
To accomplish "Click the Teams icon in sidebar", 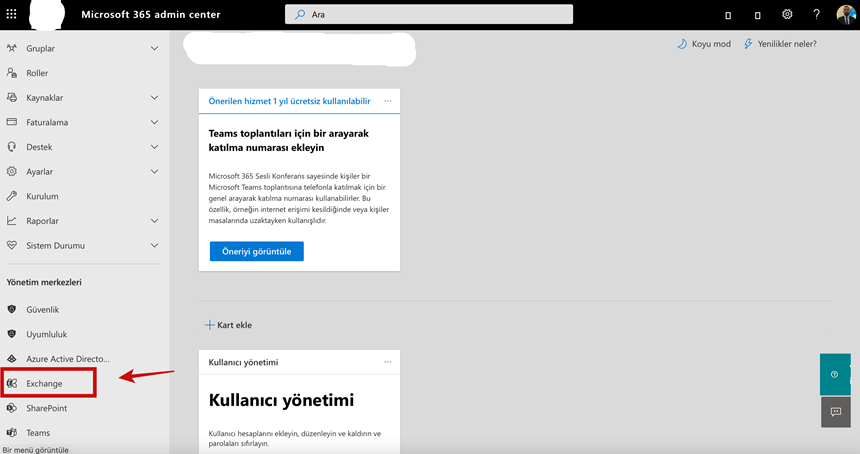I will point(12,433).
